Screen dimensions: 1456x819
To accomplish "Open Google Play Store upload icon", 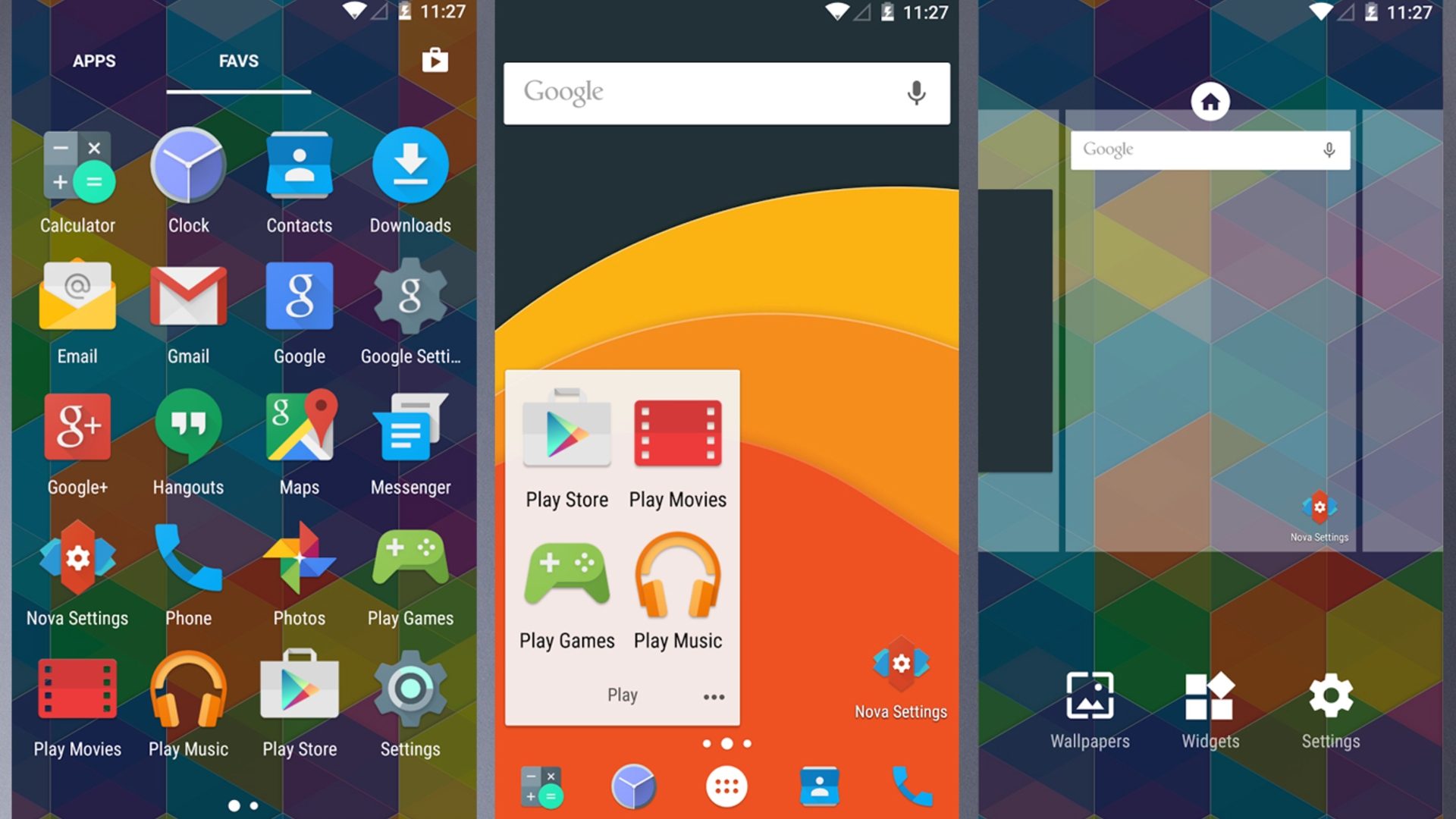I will point(437,60).
